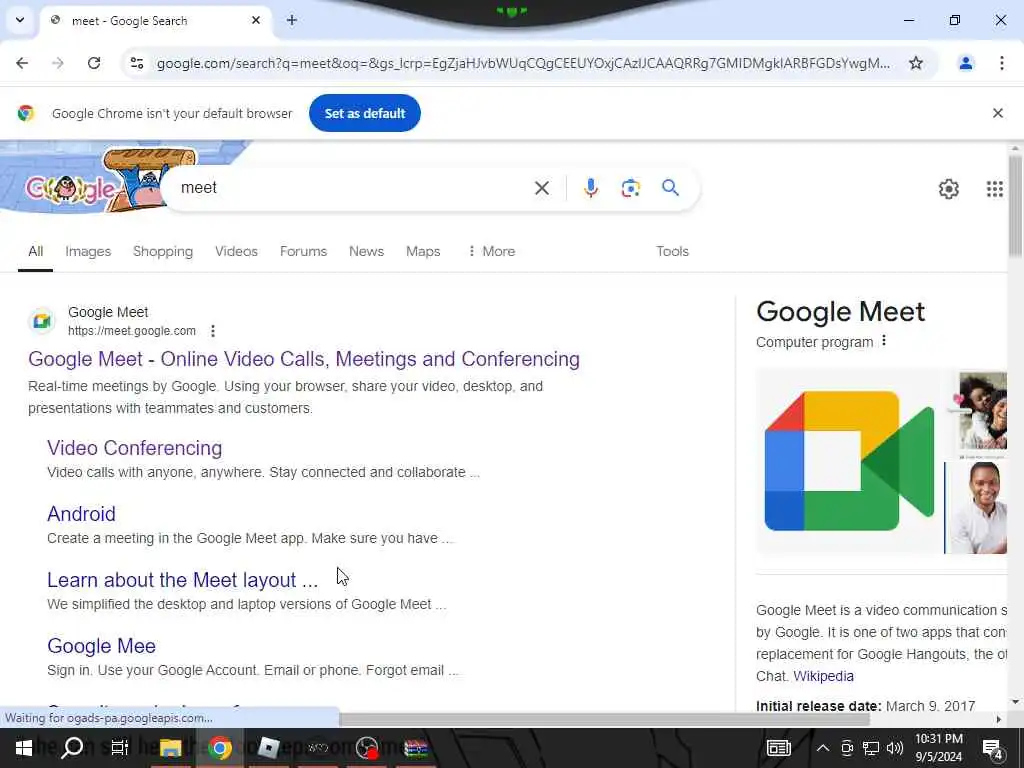Open the smiling man photo thumbnail
This screenshot has height=768, width=1024.
[977, 507]
